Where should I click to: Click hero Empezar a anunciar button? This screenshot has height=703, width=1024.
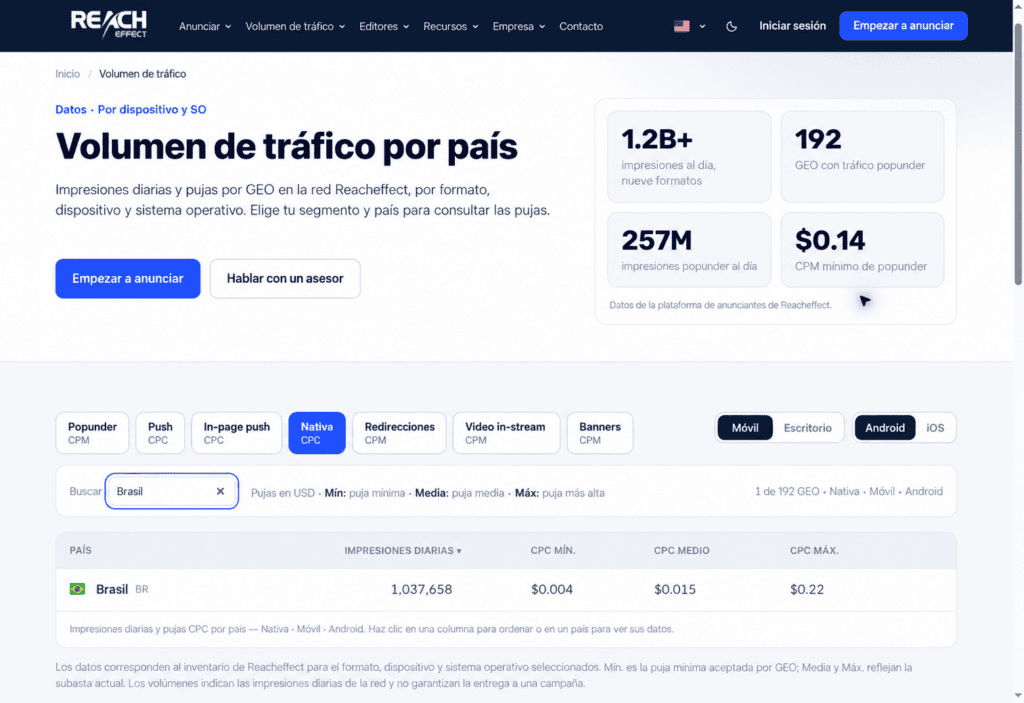coord(128,278)
